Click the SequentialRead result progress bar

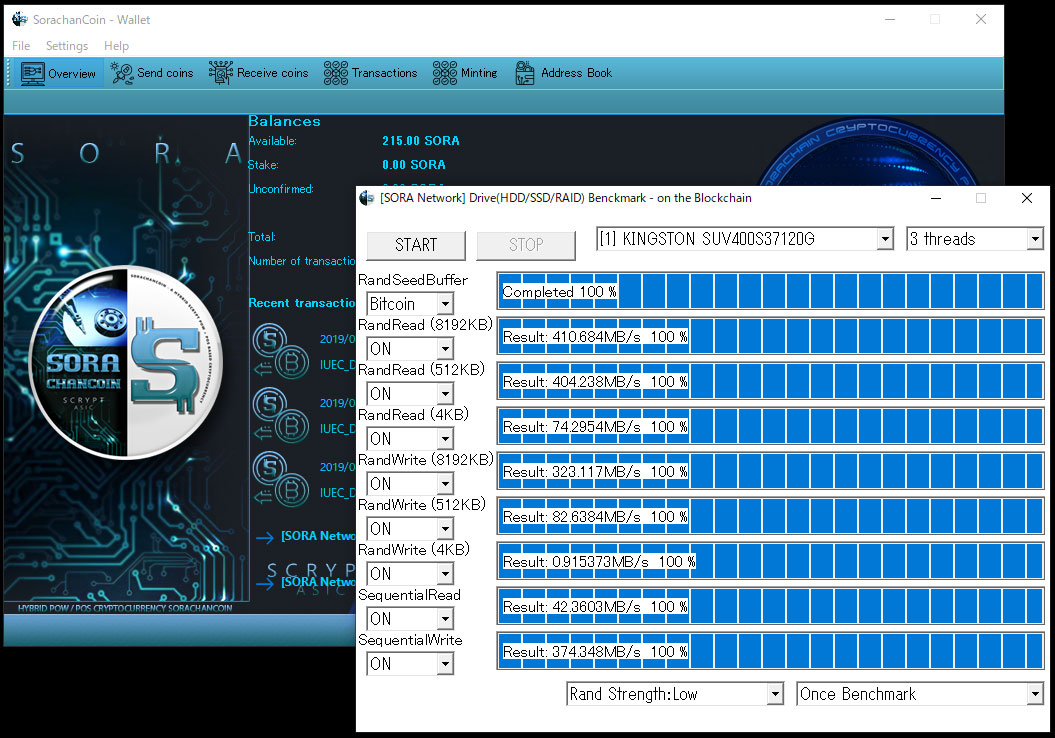770,606
